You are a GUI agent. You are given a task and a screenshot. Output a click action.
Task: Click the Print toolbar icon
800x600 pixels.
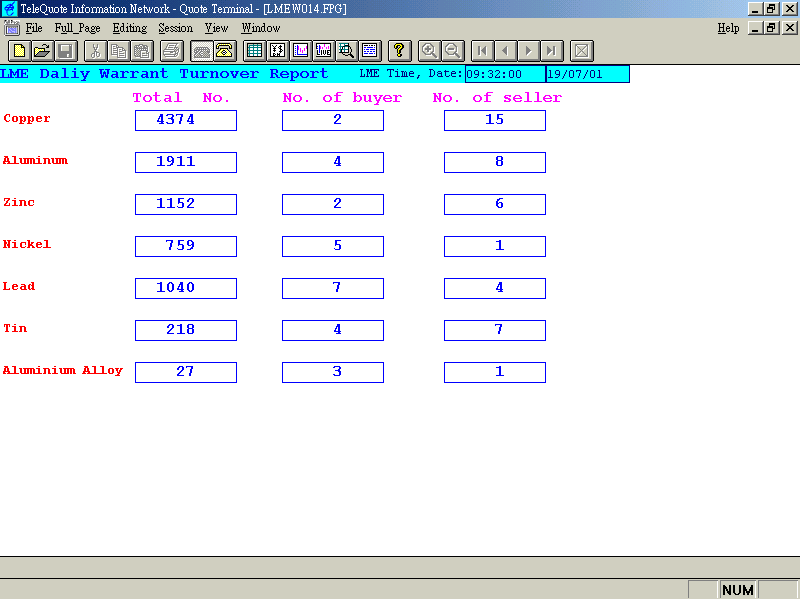[171, 51]
